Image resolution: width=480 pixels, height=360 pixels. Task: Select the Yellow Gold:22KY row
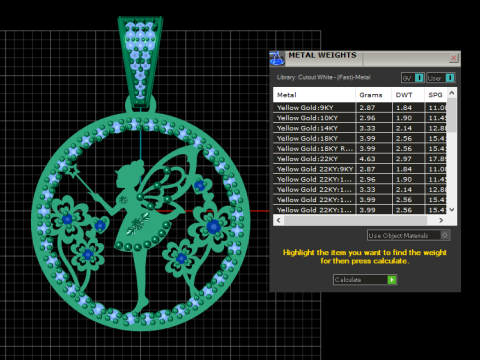click(x=360, y=159)
